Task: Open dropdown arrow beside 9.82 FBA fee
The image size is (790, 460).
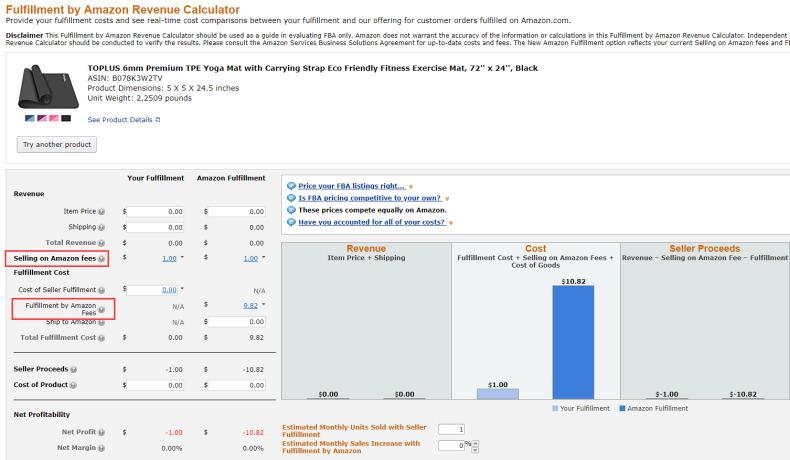Action: click(x=264, y=305)
